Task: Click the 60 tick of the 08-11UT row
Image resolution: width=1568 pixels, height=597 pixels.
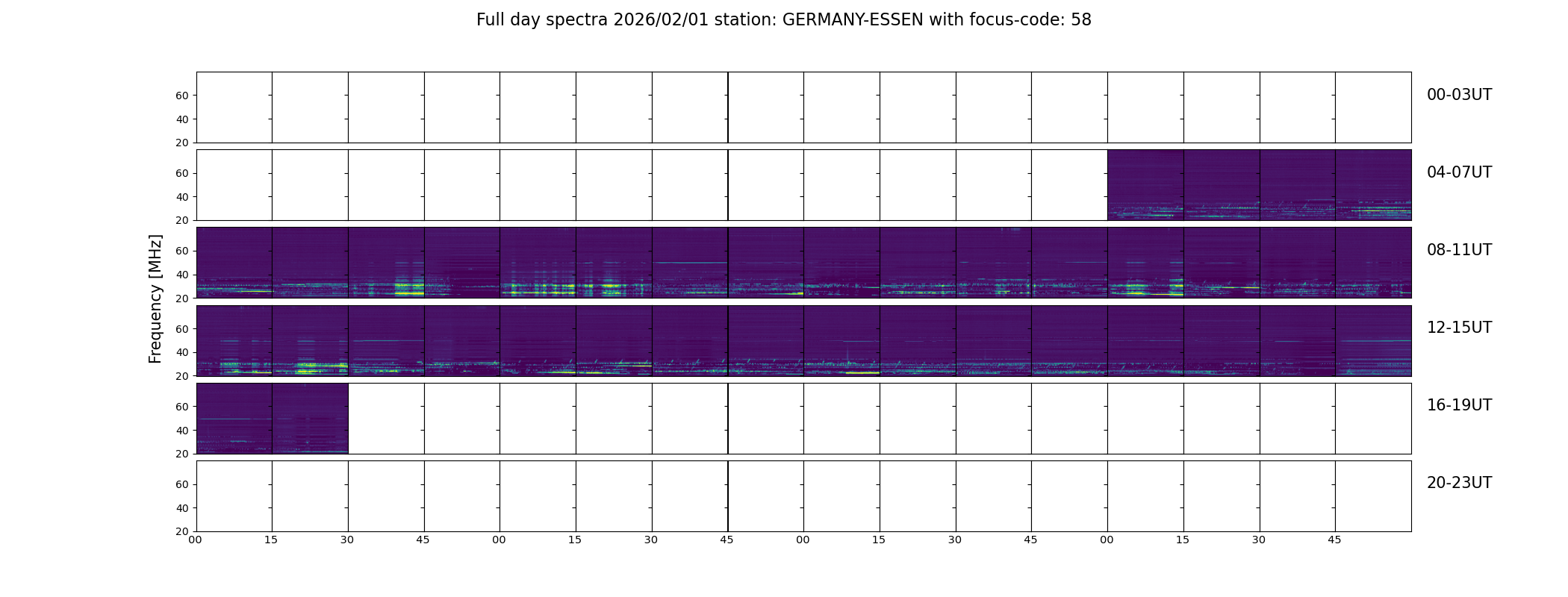Action: pos(181,251)
